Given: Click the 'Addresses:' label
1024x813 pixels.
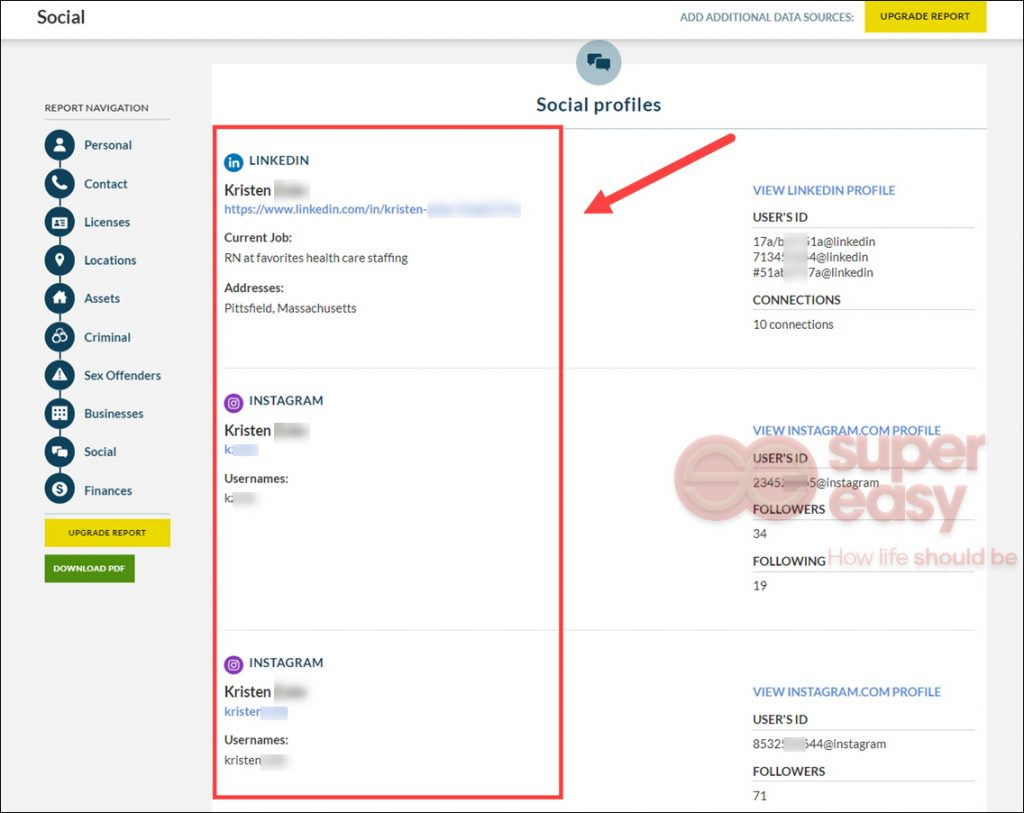Looking at the screenshot, I should pyautogui.click(x=254, y=288).
